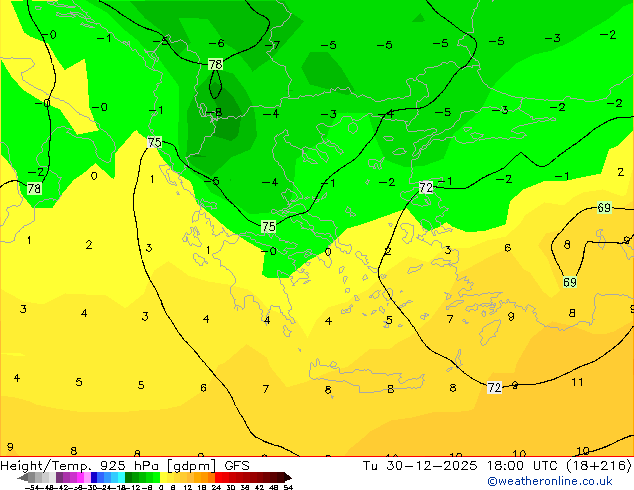Click the '18:00 UTC' time text
634x490 pixels.
pyautogui.click(x=522, y=466)
